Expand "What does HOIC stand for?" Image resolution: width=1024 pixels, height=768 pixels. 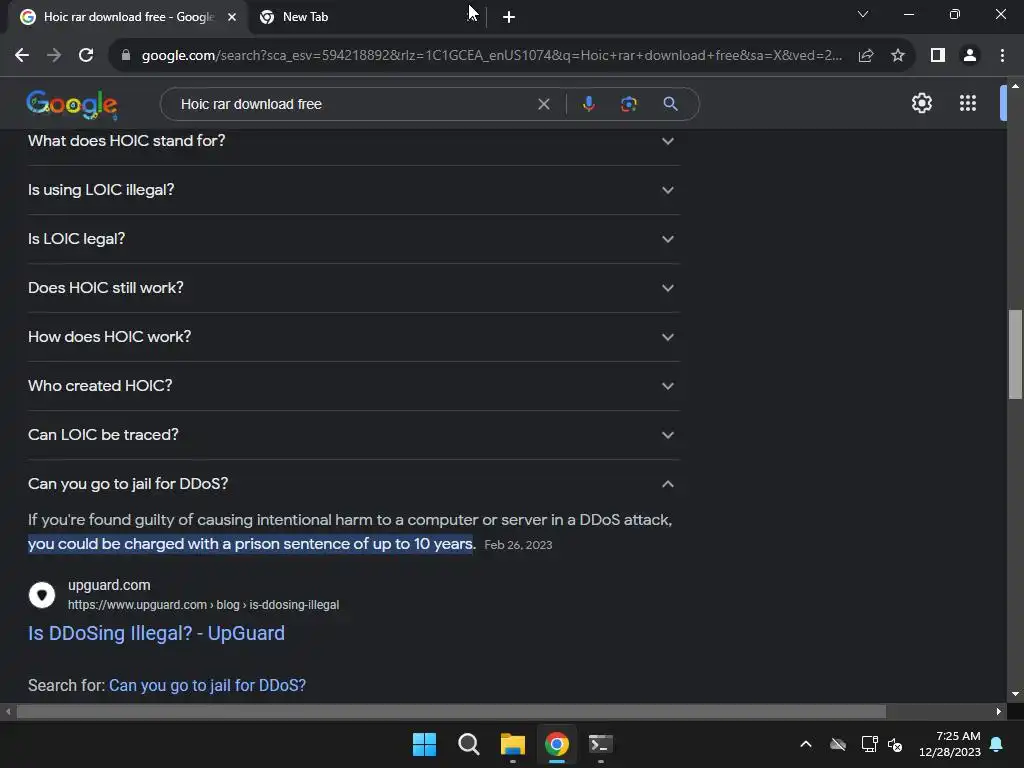[x=353, y=141]
